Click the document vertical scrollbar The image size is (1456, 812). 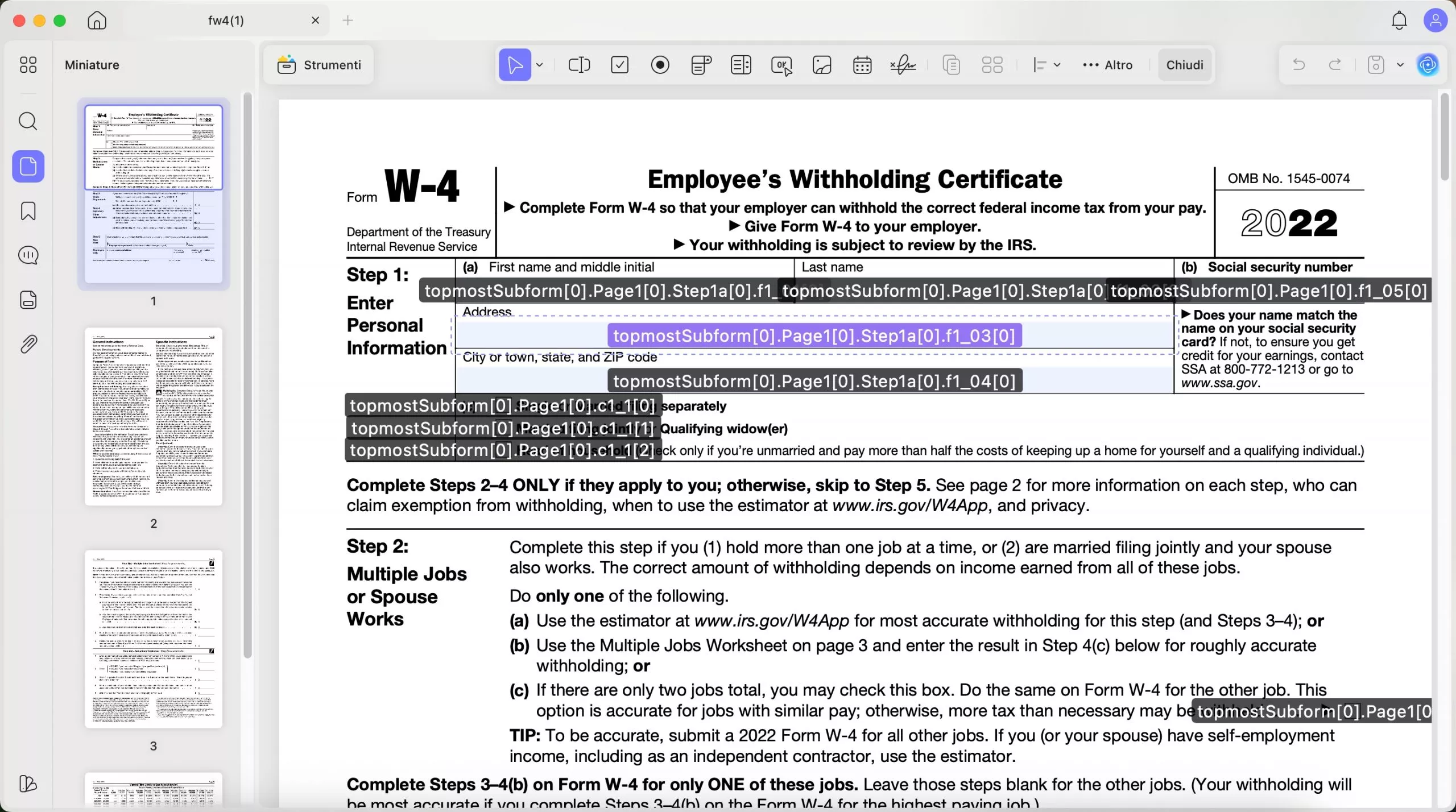pyautogui.click(x=1445, y=136)
